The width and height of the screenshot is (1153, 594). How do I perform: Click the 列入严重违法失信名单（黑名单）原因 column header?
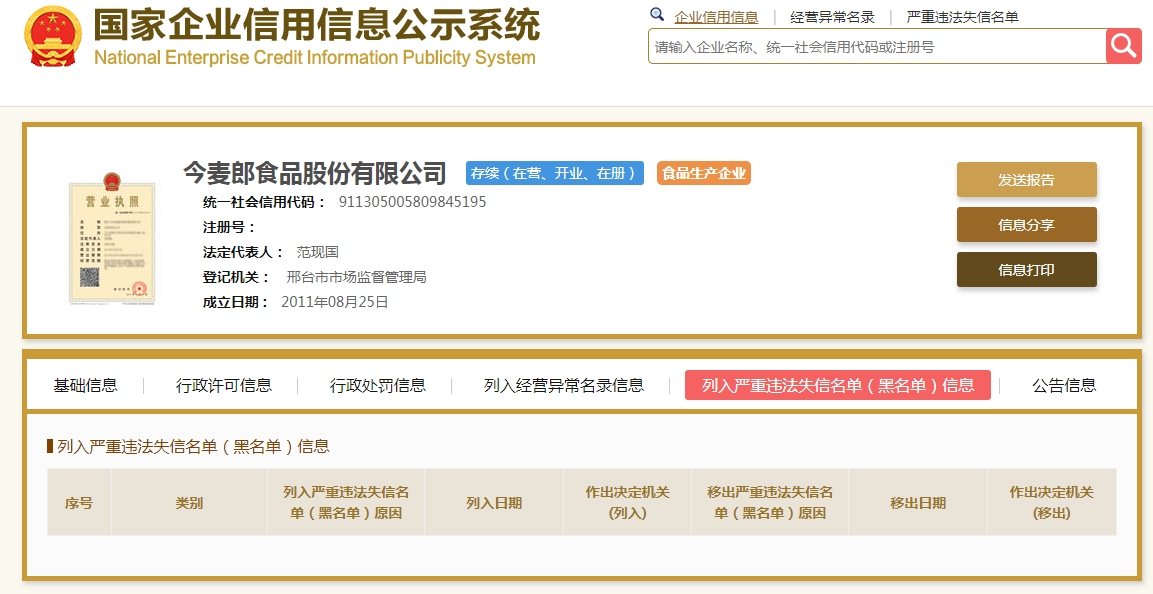tap(346, 502)
